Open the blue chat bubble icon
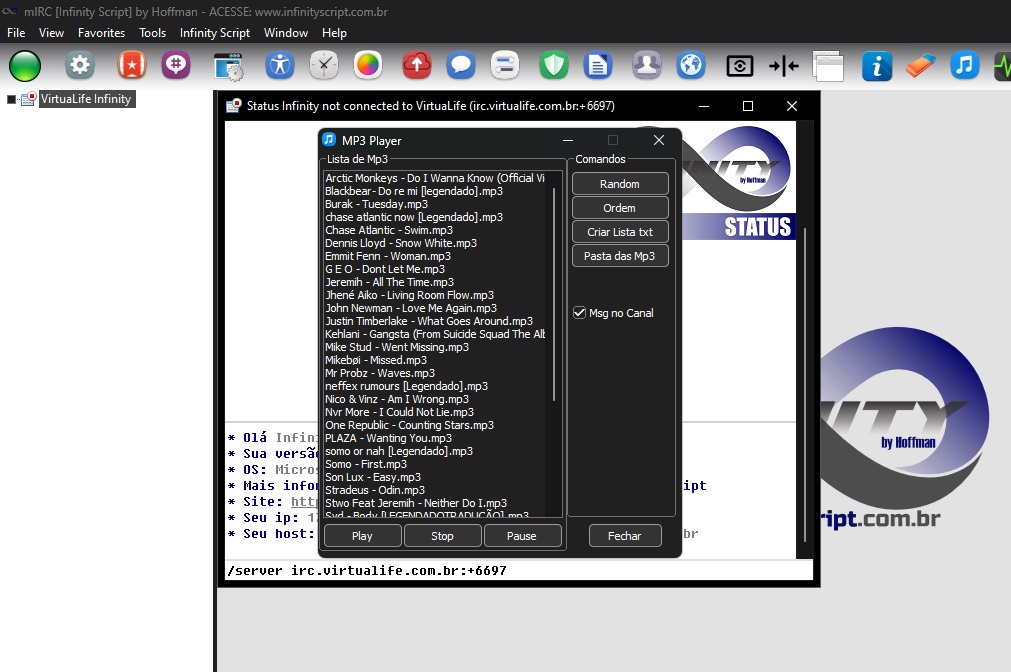1011x672 pixels. click(460, 66)
